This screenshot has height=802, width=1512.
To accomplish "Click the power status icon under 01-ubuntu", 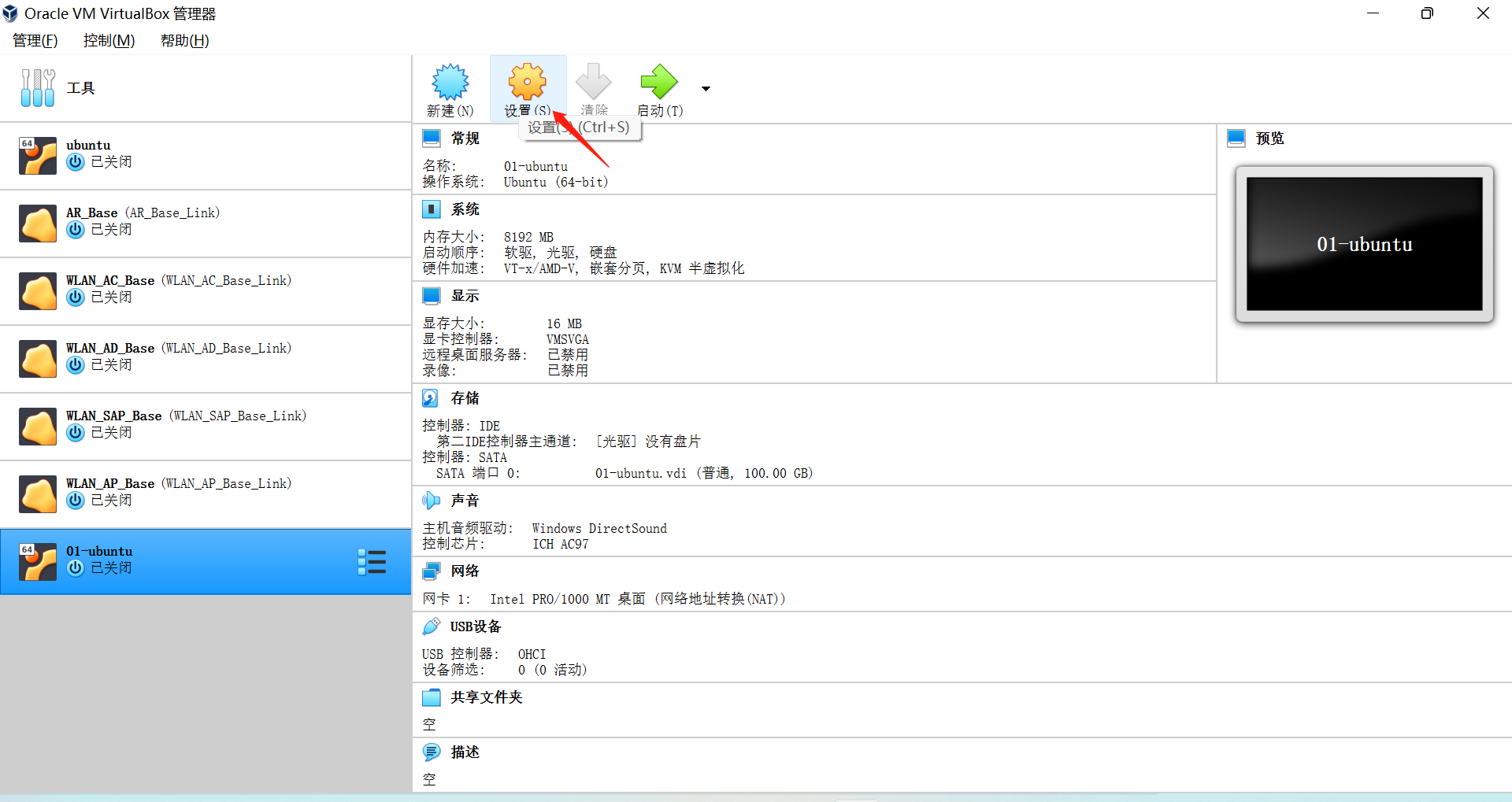I will pyautogui.click(x=76, y=568).
